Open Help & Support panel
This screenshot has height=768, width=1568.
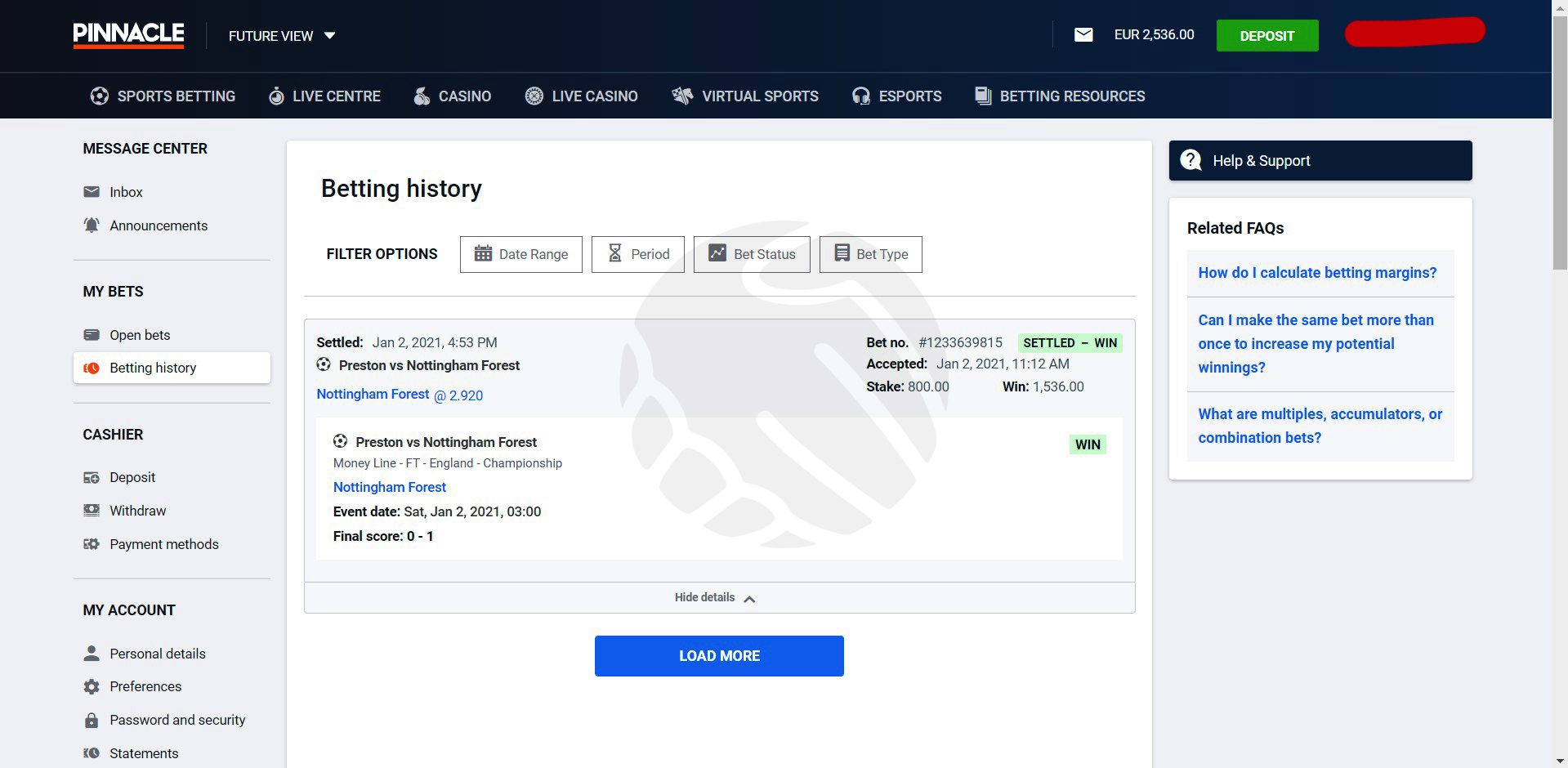pyautogui.click(x=1320, y=161)
